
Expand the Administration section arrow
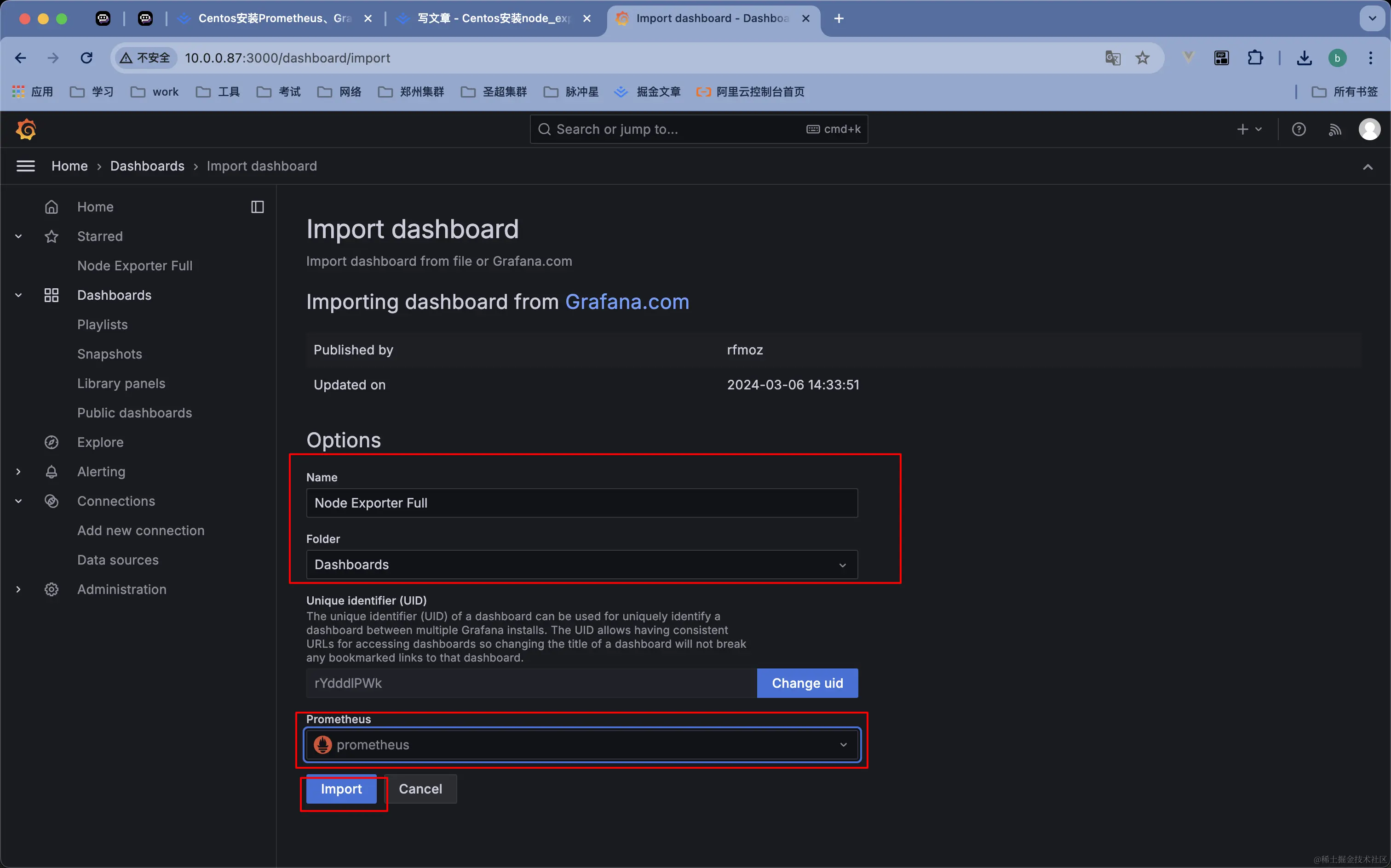[18, 589]
